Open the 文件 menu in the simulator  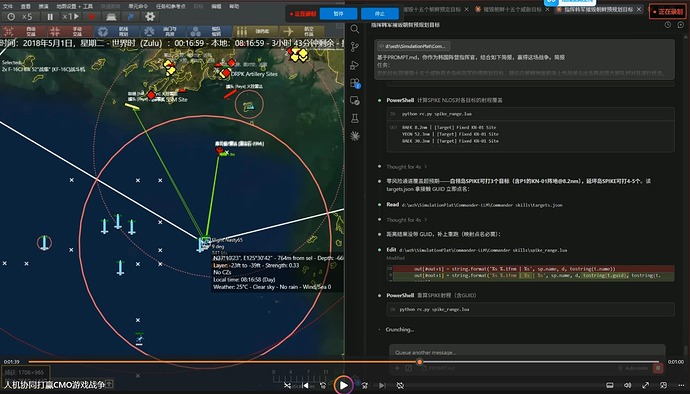point(8,6)
